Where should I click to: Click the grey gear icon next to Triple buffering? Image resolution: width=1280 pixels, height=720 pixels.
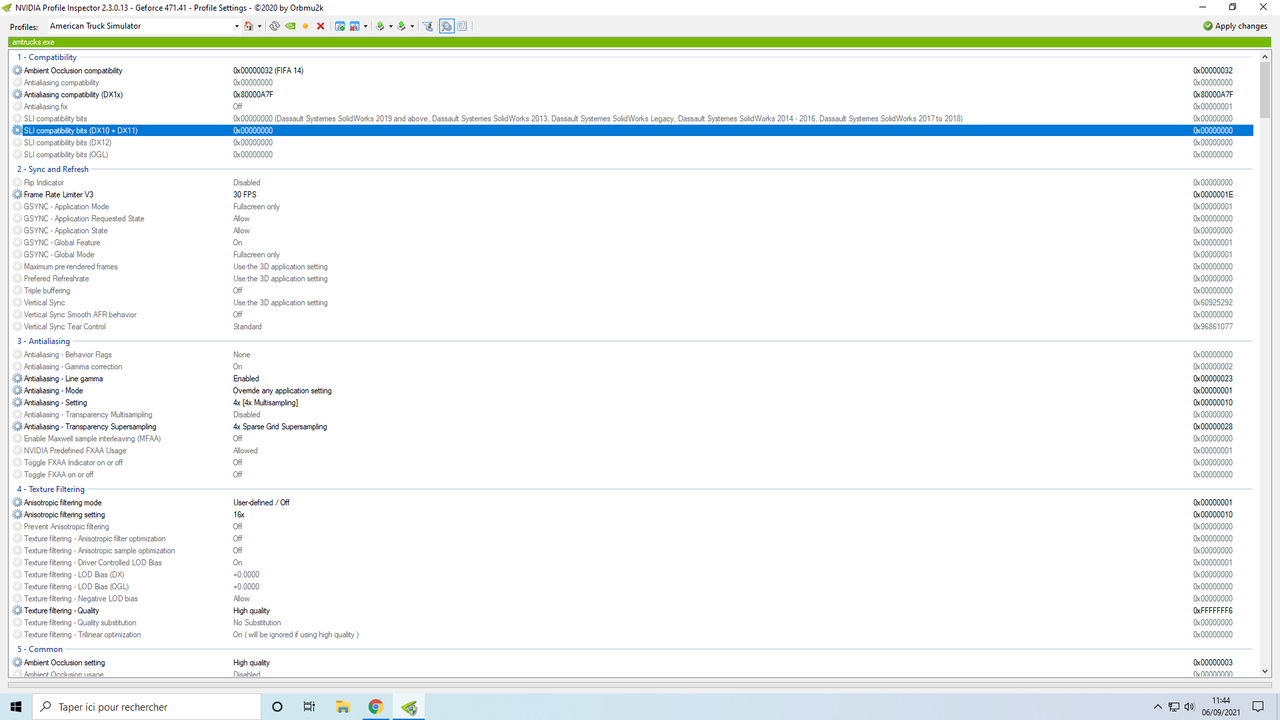17,291
